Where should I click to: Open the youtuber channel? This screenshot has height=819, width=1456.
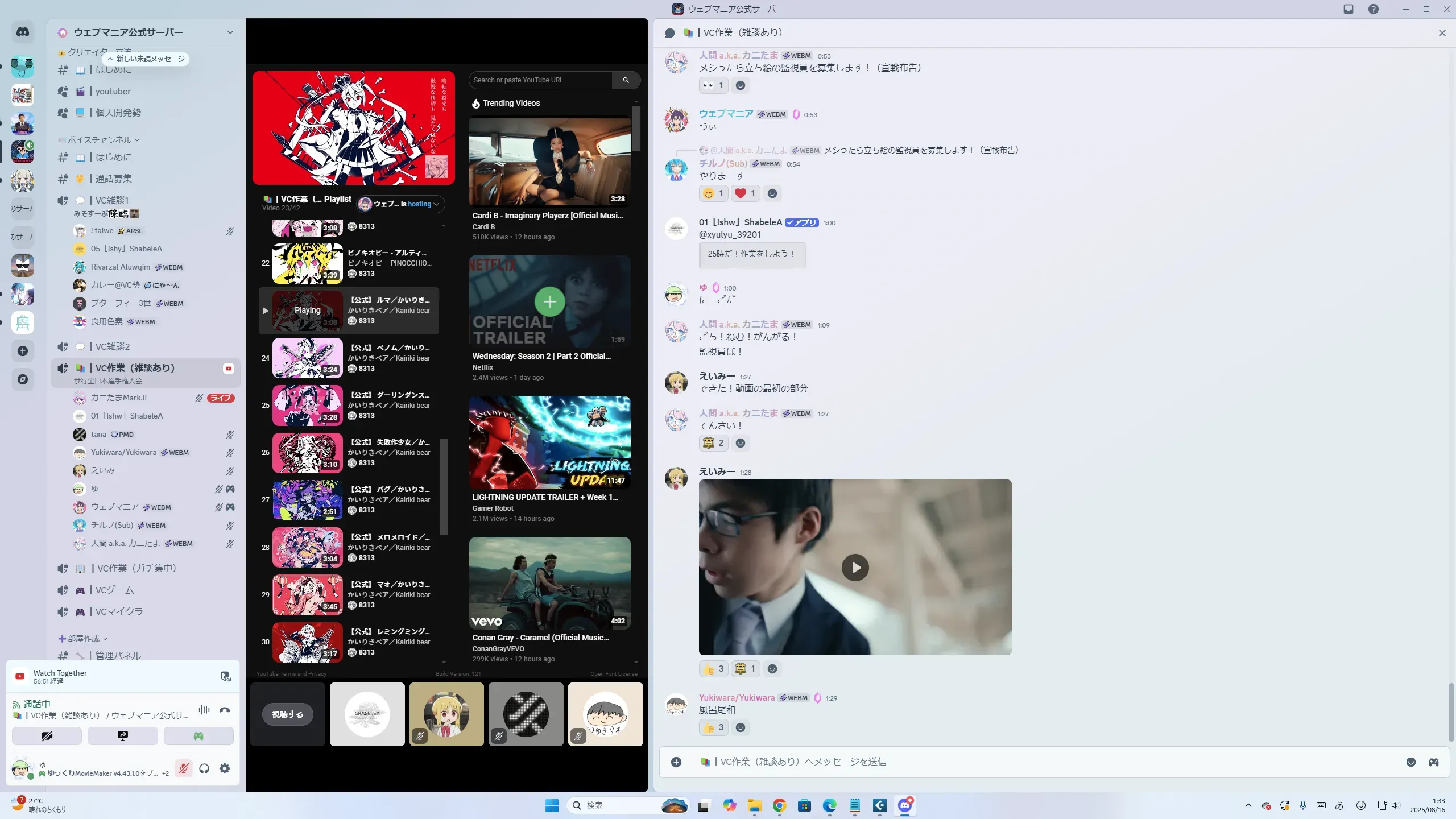(113, 92)
